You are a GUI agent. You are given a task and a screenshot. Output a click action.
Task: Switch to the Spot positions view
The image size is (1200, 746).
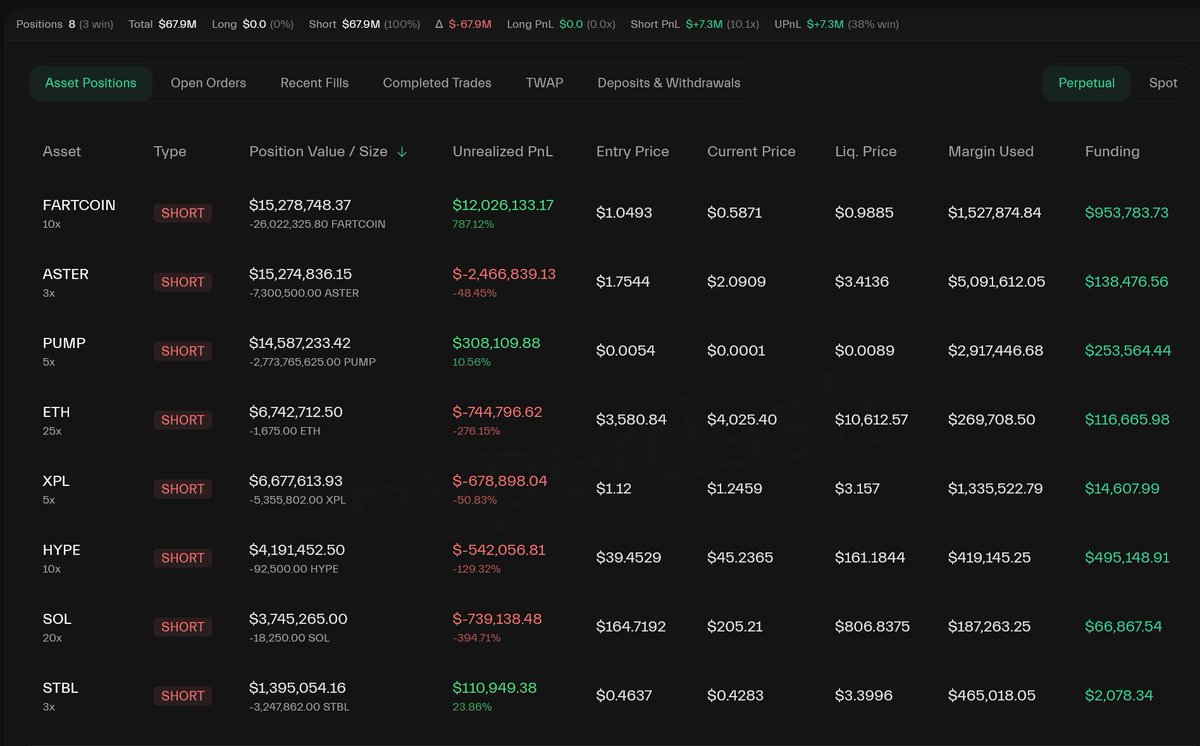coord(1163,83)
